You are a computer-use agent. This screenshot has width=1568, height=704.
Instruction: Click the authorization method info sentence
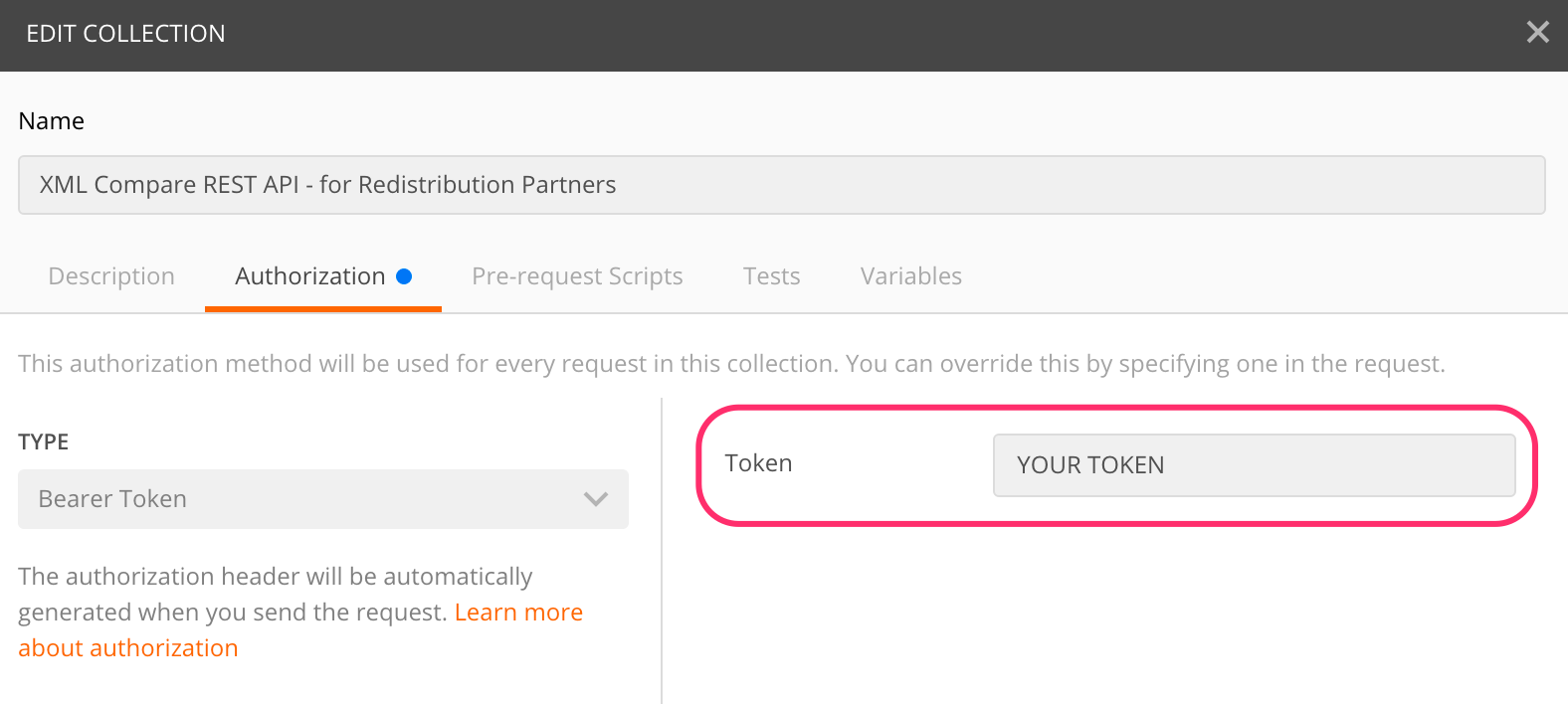(x=731, y=364)
